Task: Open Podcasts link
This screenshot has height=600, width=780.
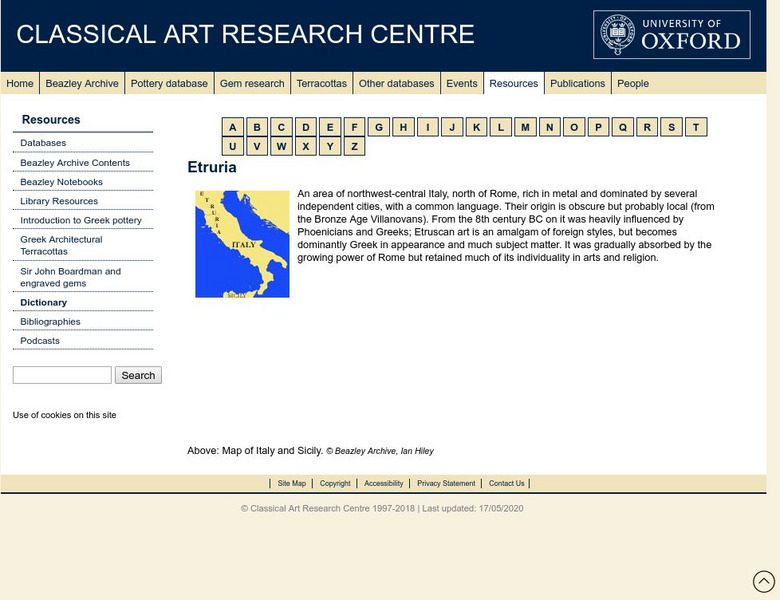Action: [x=40, y=341]
